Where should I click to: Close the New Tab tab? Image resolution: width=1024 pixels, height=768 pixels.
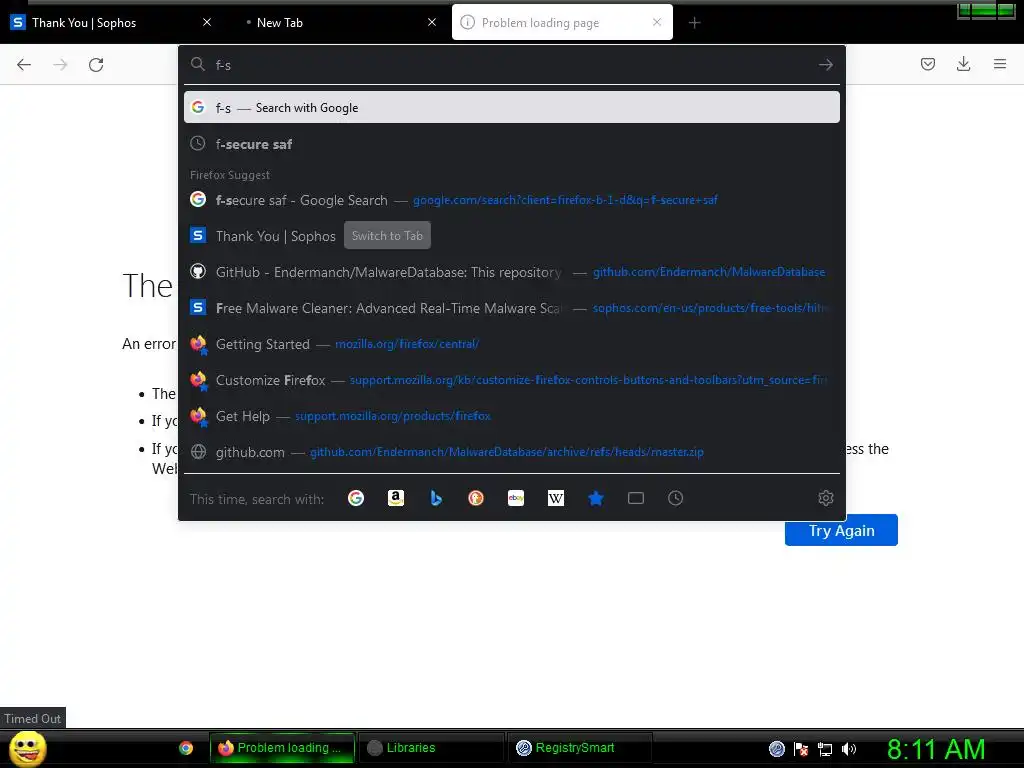coord(432,22)
